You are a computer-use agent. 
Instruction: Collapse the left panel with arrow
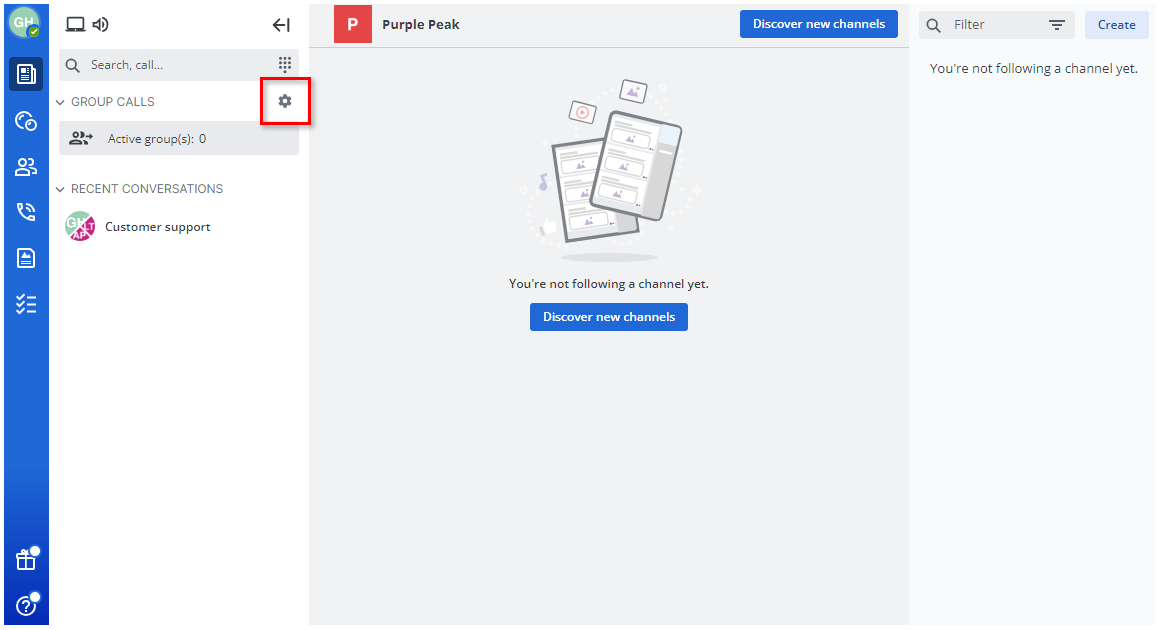(281, 25)
